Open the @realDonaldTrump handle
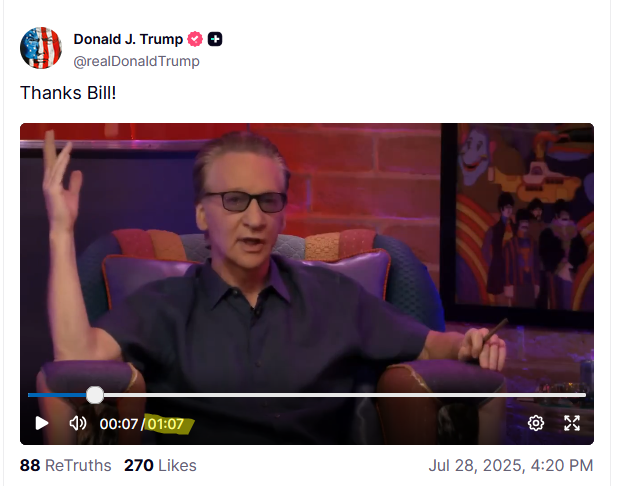 [137, 61]
